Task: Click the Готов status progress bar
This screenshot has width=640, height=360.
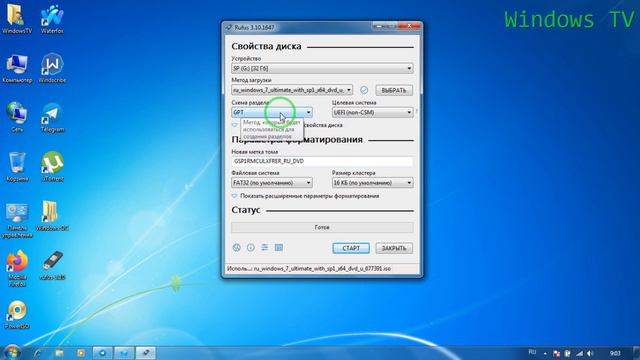Action: 322,227
